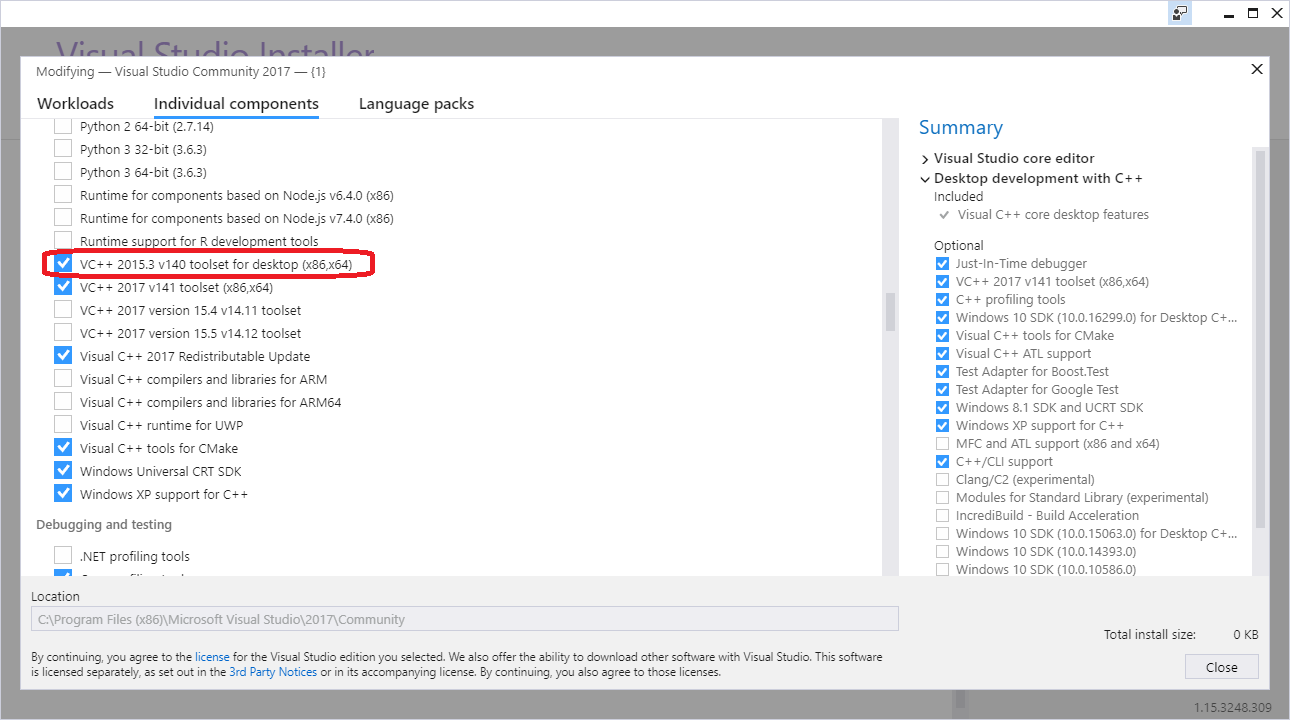Check Clang/C2 (experimental)
The width and height of the screenshot is (1290, 720).
tap(942, 480)
